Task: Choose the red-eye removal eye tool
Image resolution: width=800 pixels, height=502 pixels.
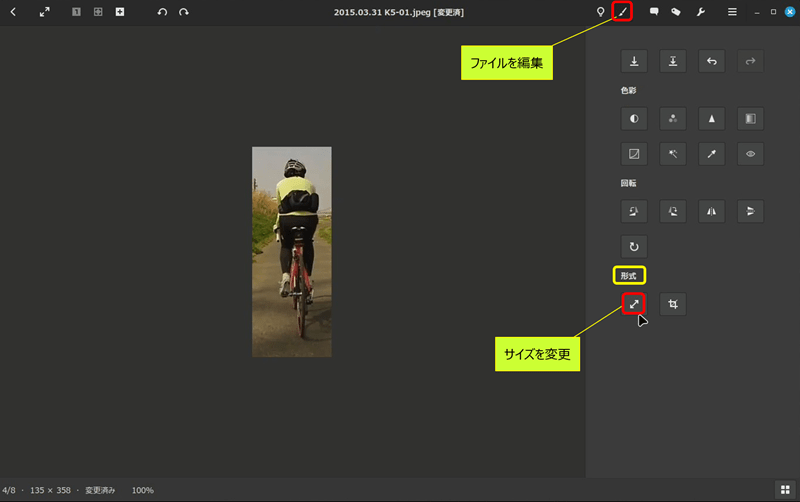Action: coord(751,154)
